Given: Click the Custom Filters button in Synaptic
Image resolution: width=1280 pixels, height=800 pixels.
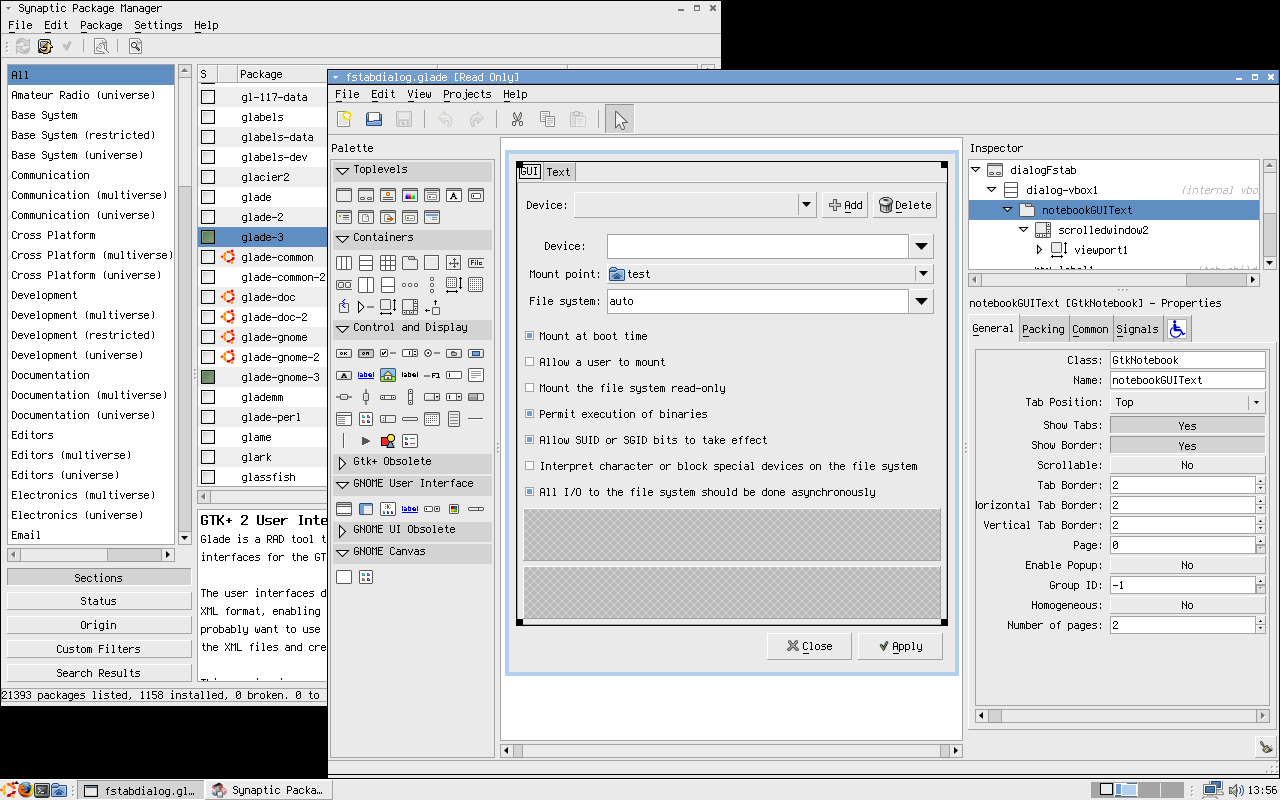Looking at the screenshot, I should (x=98, y=649).
